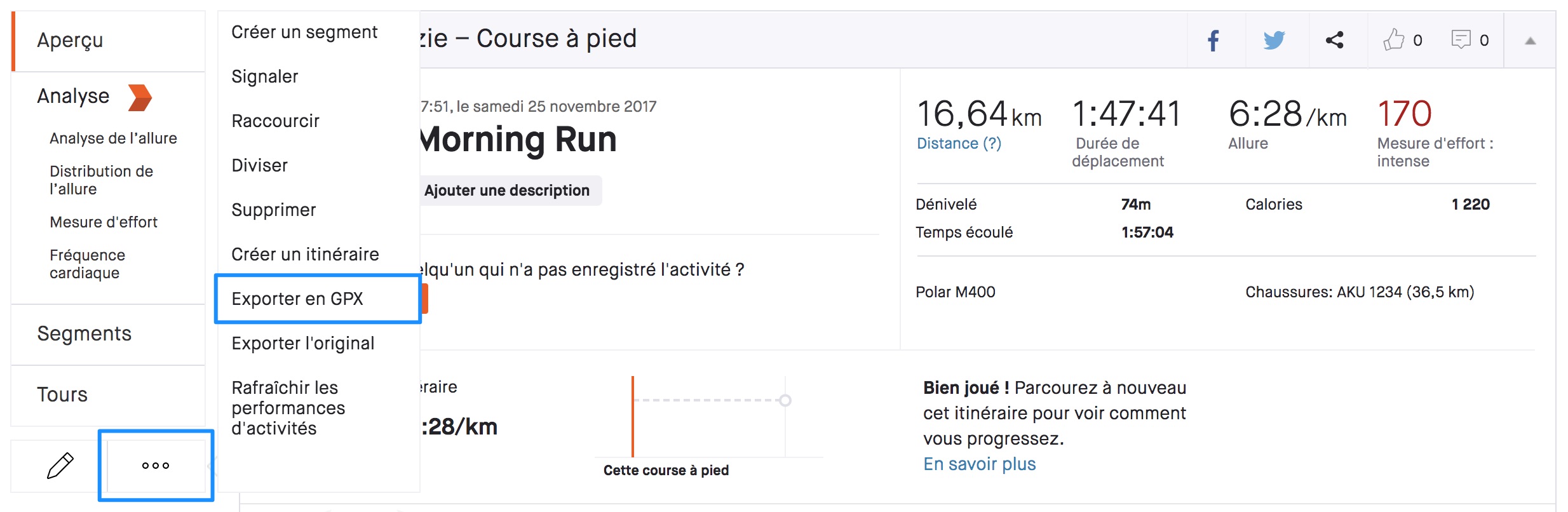Click the Distance (?) link
This screenshot has height=512, width=1568.
pos(959,144)
